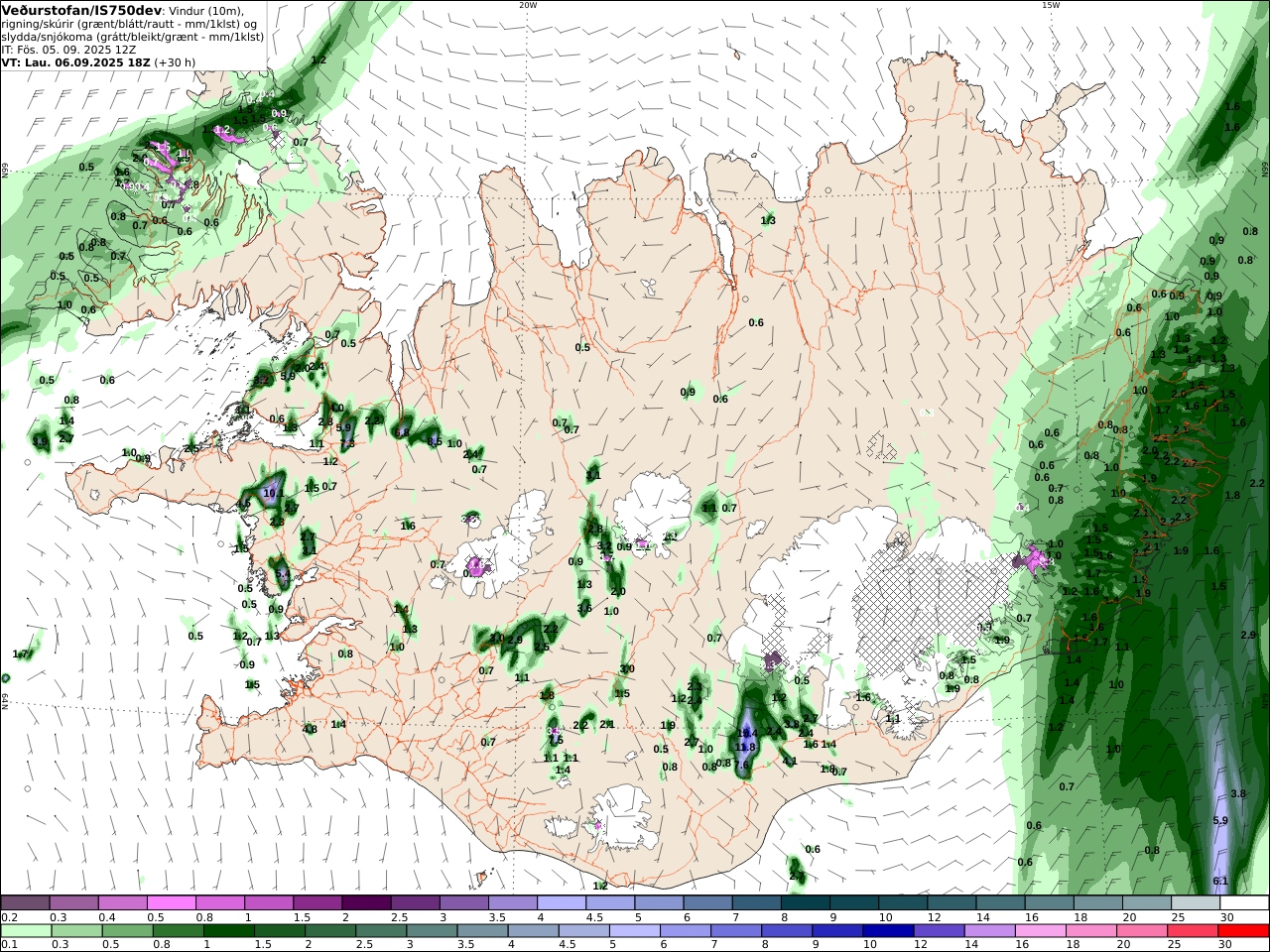Click the '6.1' precipitation value near the southeast corner
Screen dimensions: 1270x952
1220,881
